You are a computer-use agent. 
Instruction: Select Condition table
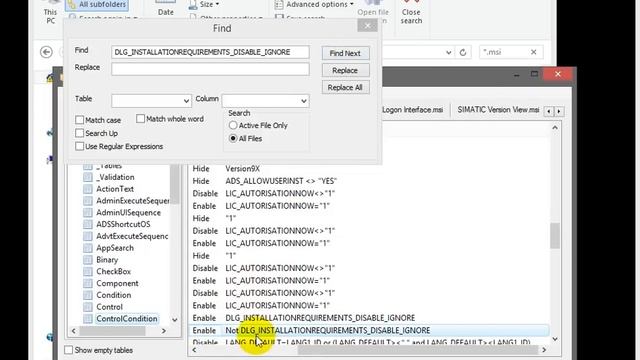[113, 295]
